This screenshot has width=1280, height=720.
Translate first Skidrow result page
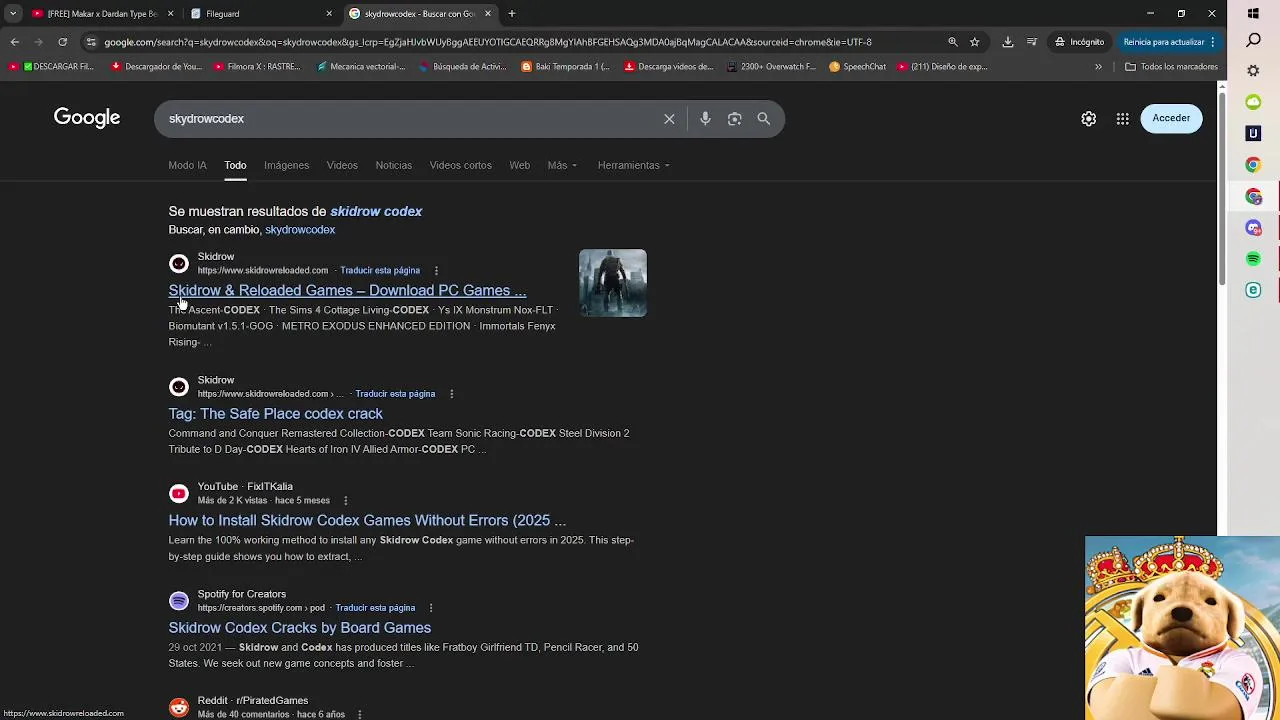[380, 271]
